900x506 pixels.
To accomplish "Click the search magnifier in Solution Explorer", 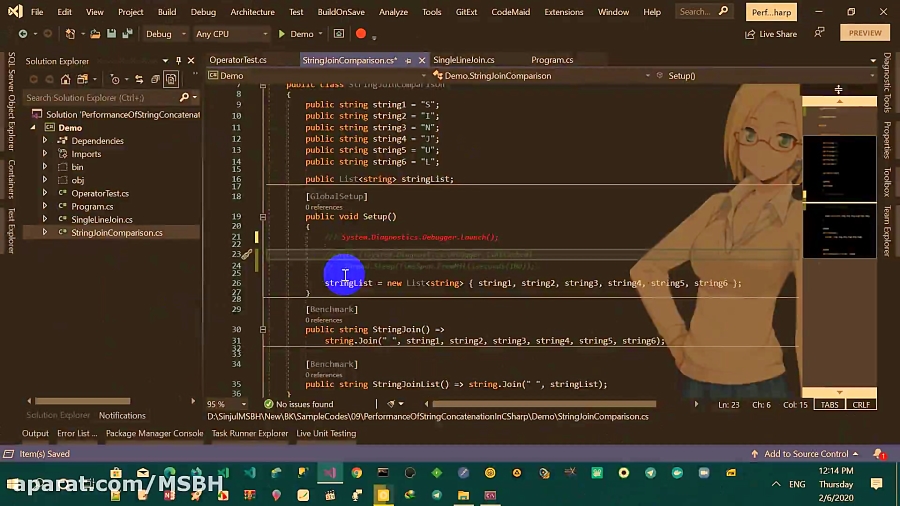I will tap(184, 98).
